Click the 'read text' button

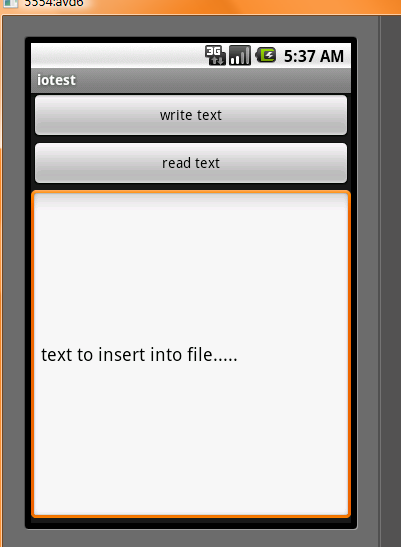click(x=191, y=163)
